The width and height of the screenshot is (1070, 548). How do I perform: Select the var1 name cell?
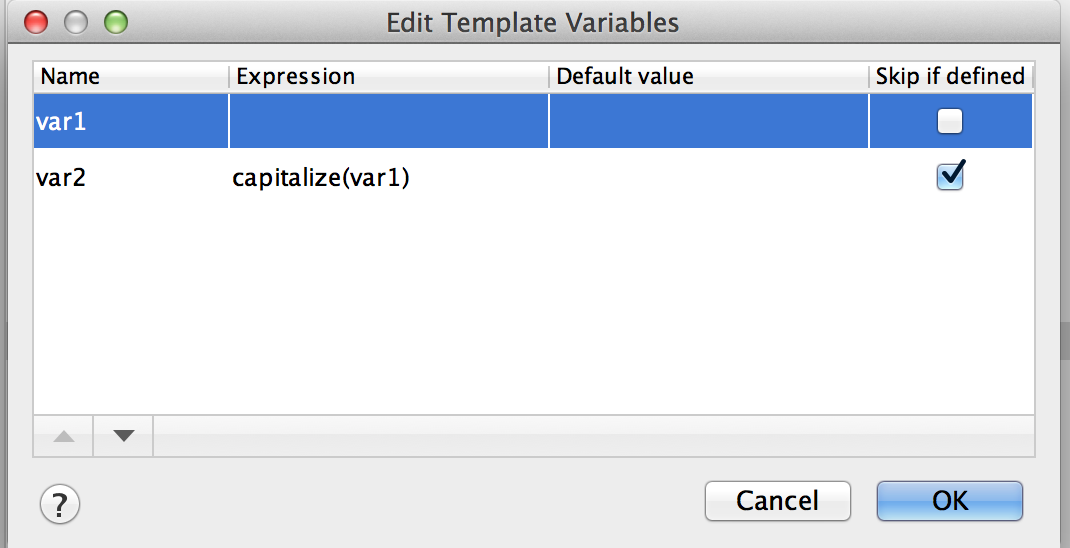tap(131, 121)
